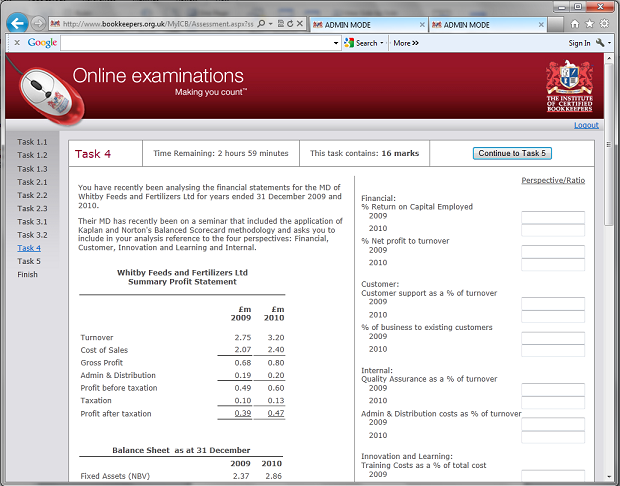
Task: Click the 2010 business to existing customers field
Action: click(x=553, y=350)
